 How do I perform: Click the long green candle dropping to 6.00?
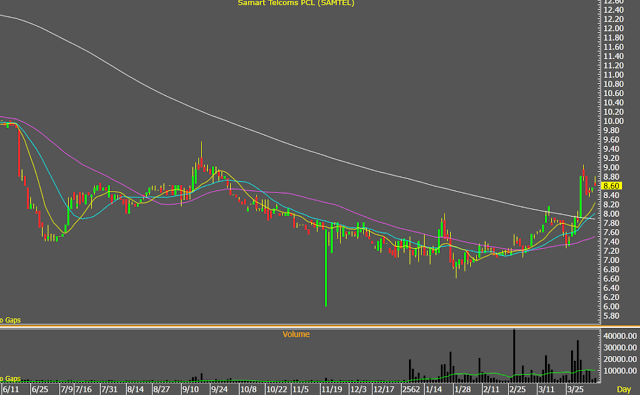pyautogui.click(x=326, y=267)
